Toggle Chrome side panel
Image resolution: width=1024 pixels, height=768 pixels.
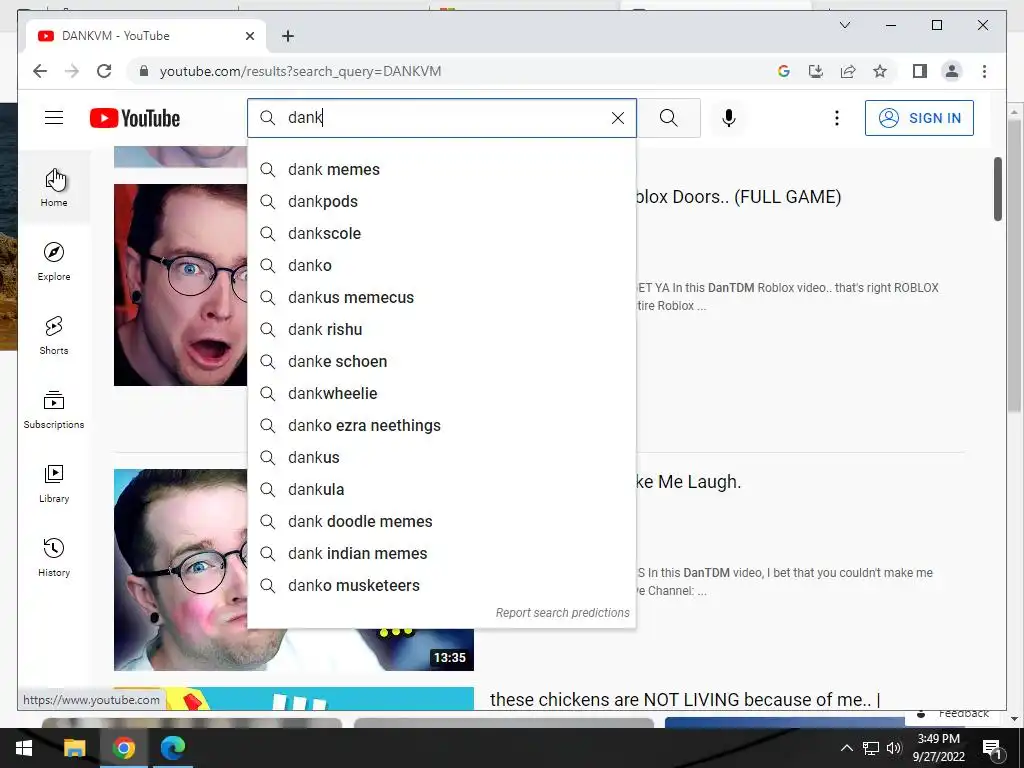point(920,71)
